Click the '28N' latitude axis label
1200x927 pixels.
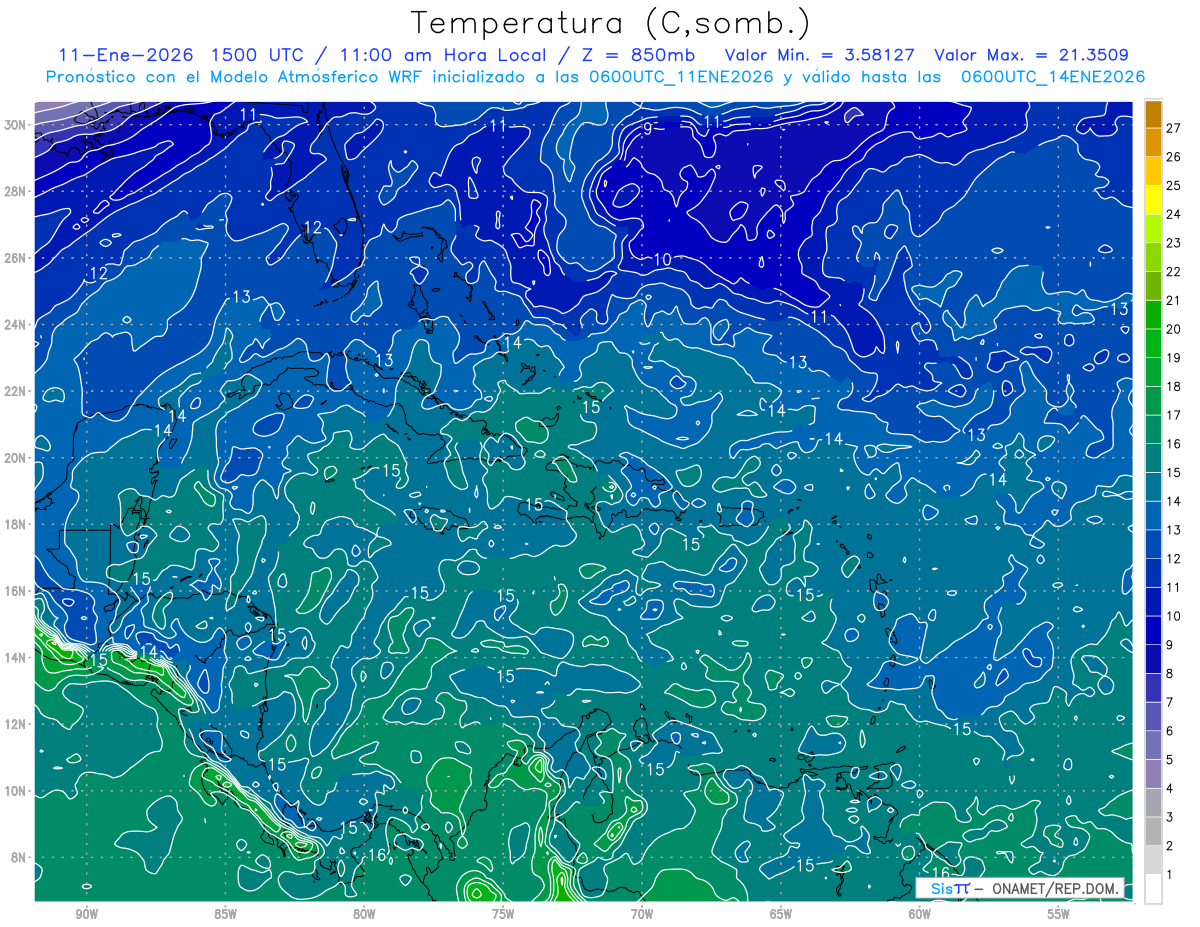pyautogui.click(x=17, y=191)
